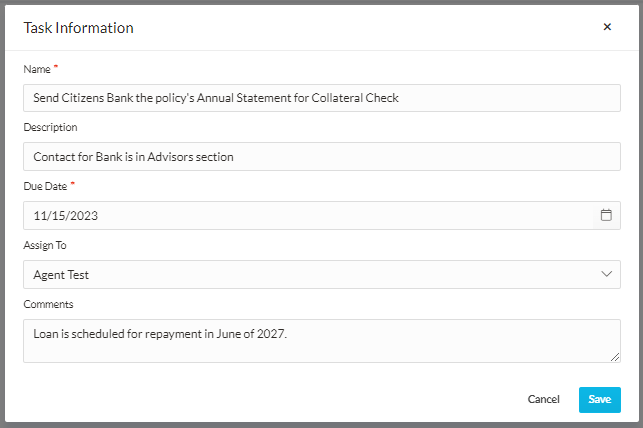Screen dimensions: 643x428
Task: Click the Description label
Action: coord(50,127)
